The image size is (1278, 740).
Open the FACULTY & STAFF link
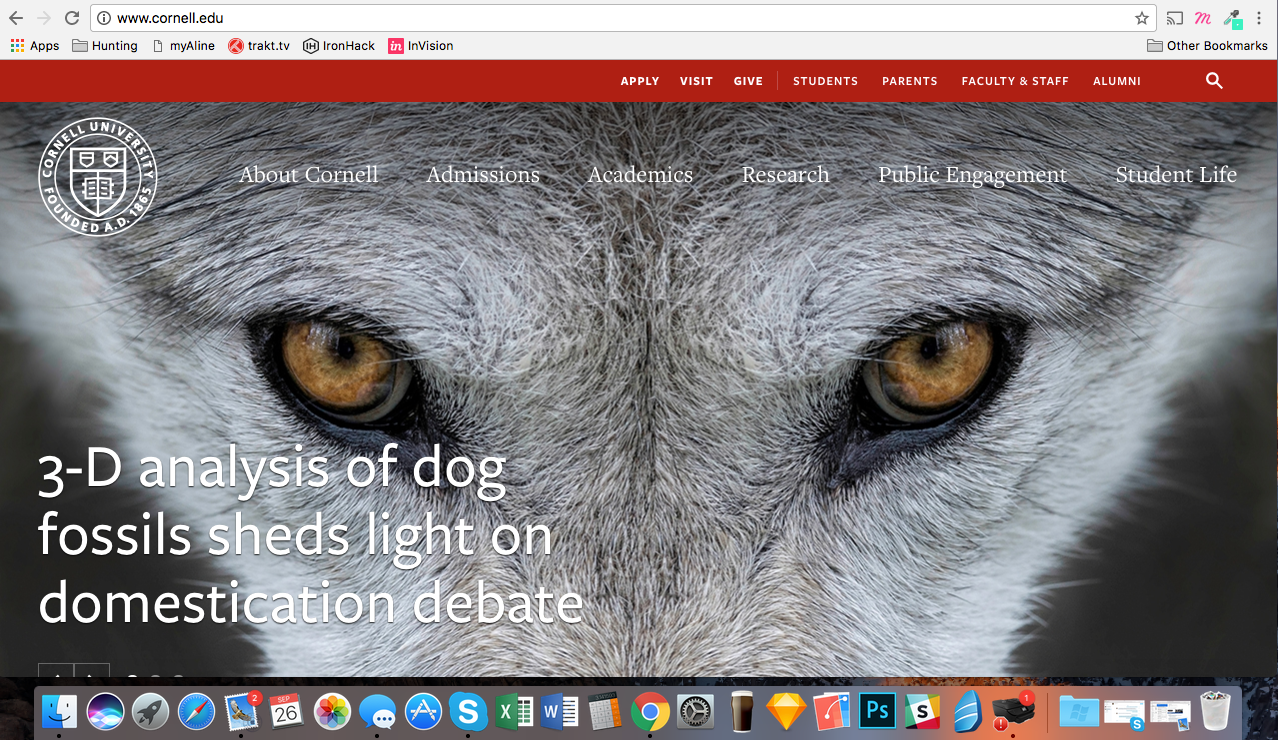tap(1015, 81)
